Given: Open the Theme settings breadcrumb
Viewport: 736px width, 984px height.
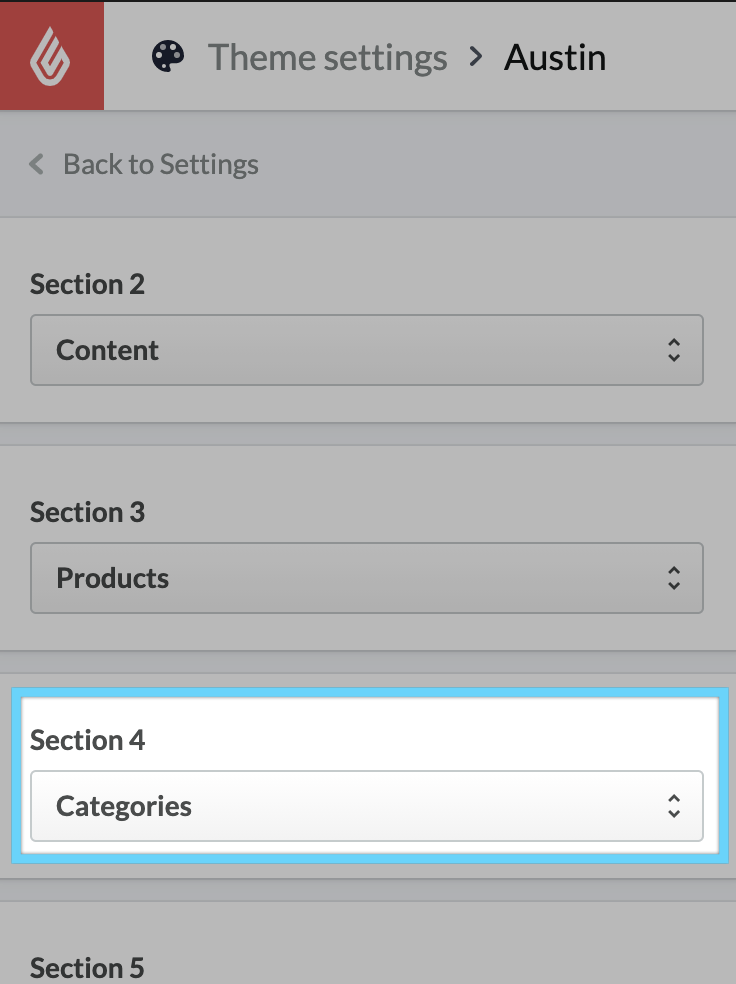Looking at the screenshot, I should pyautogui.click(x=327, y=57).
